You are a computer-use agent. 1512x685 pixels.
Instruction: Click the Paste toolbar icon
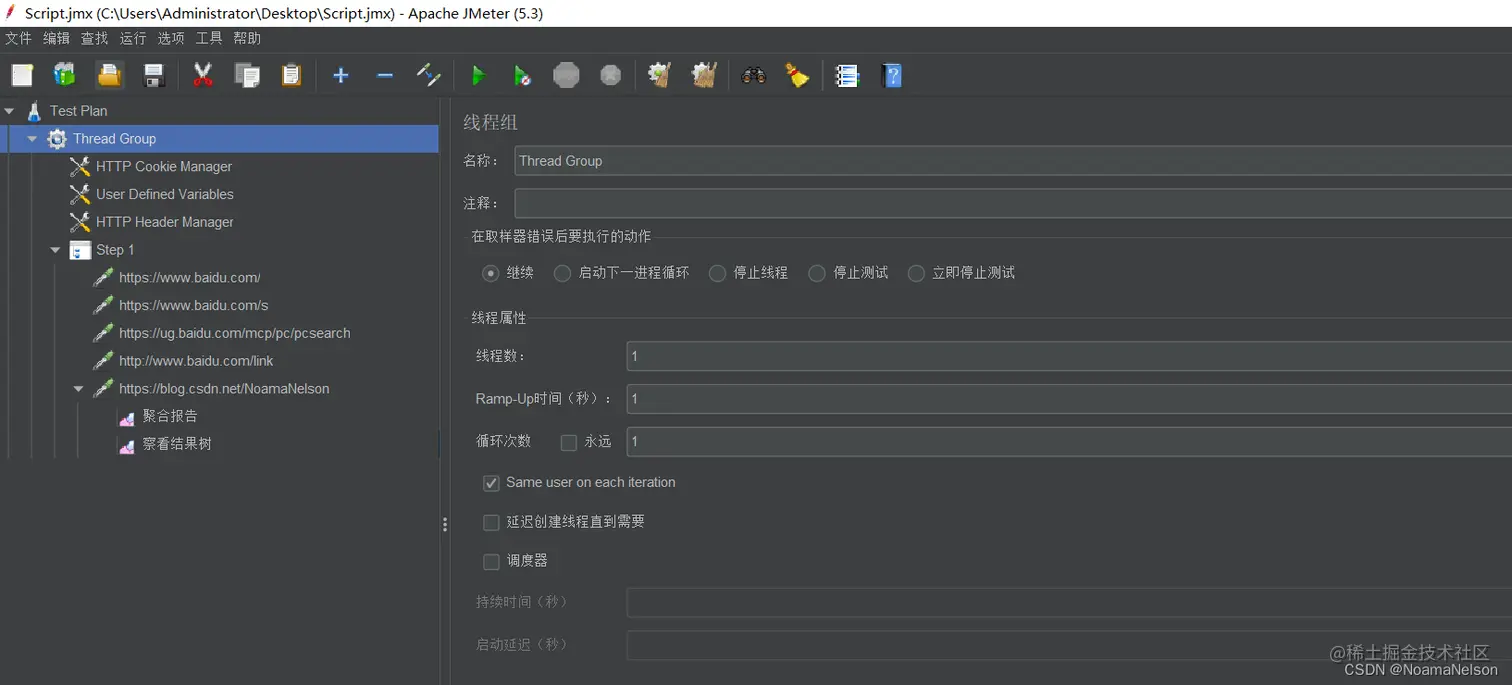[291, 75]
